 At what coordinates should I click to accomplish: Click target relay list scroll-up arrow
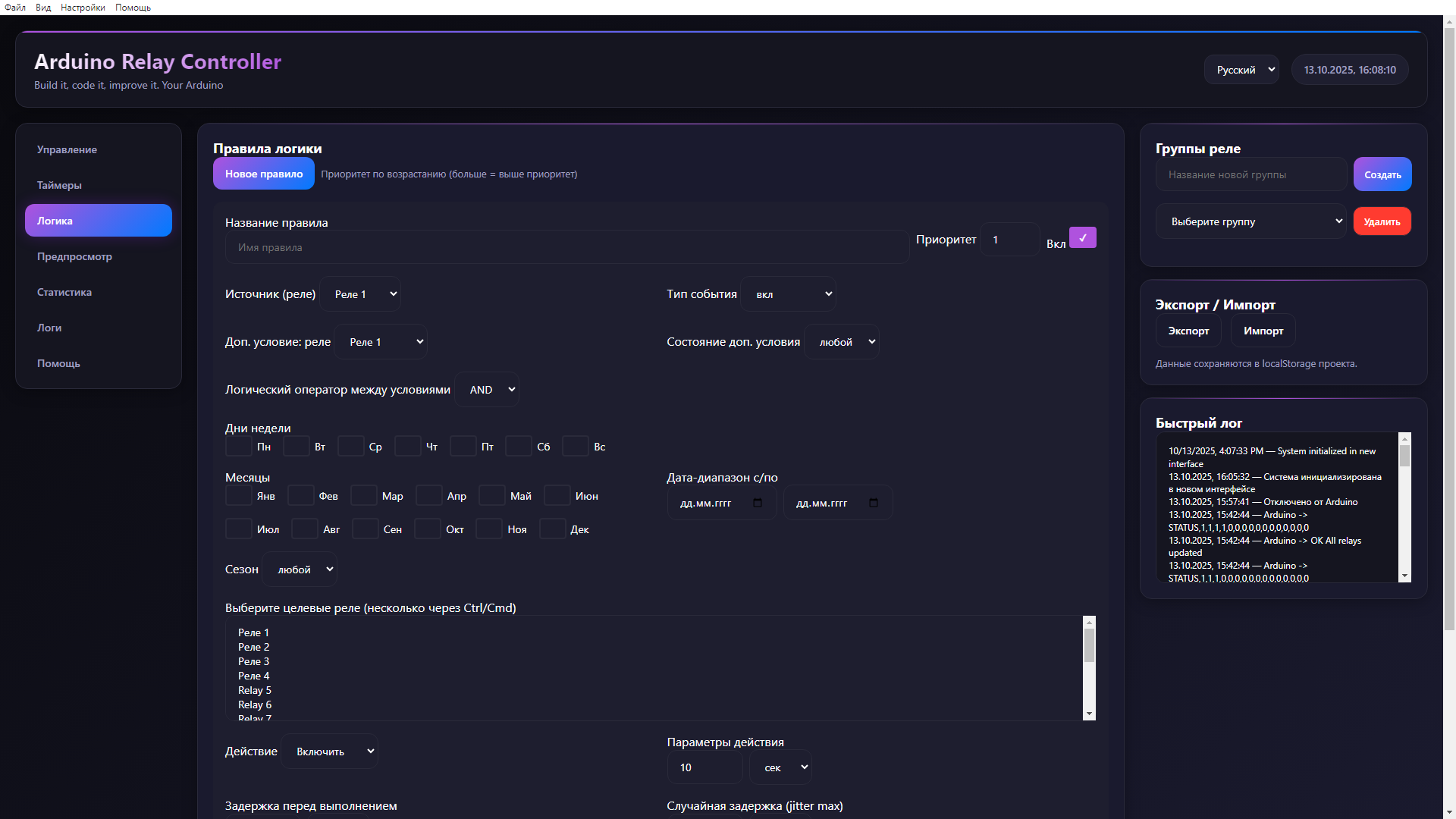(x=1089, y=623)
